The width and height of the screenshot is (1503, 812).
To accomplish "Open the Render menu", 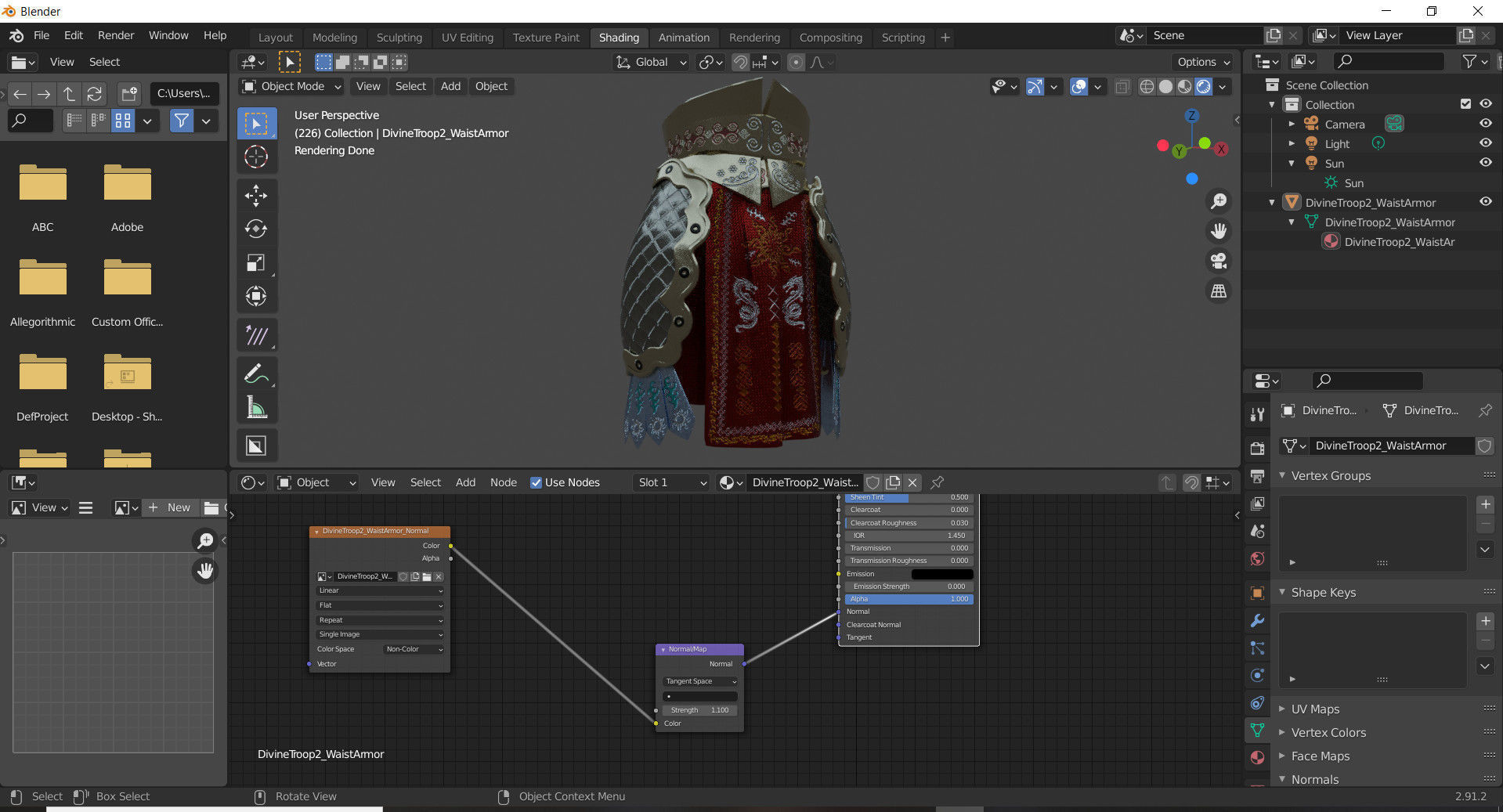I will 116,35.
